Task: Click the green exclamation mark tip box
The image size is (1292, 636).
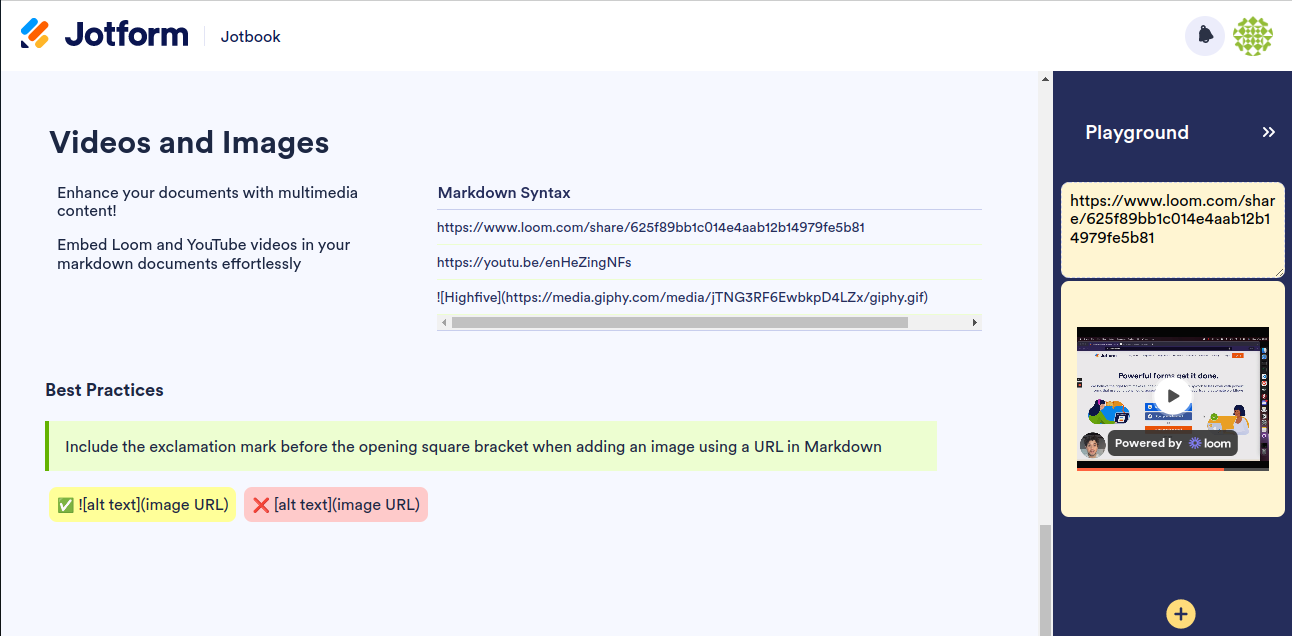Action: pos(491,446)
